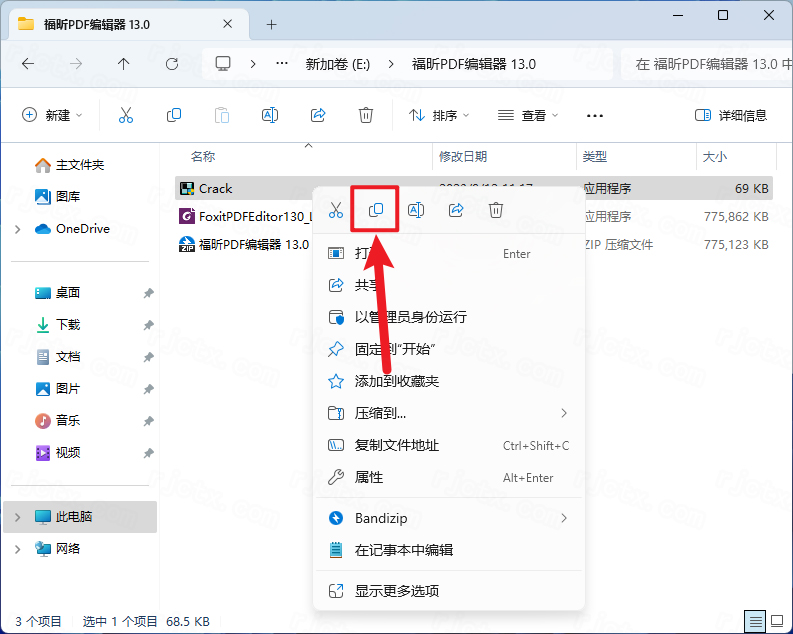Choose 添加到收藏夹 from the context menu
This screenshot has height=634, width=793.
coord(449,381)
